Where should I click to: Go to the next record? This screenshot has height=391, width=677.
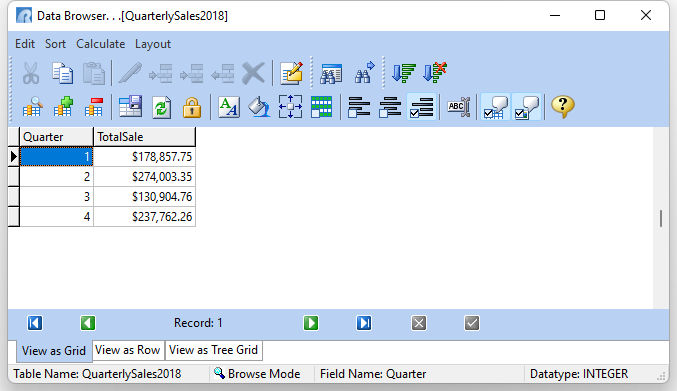coord(311,323)
